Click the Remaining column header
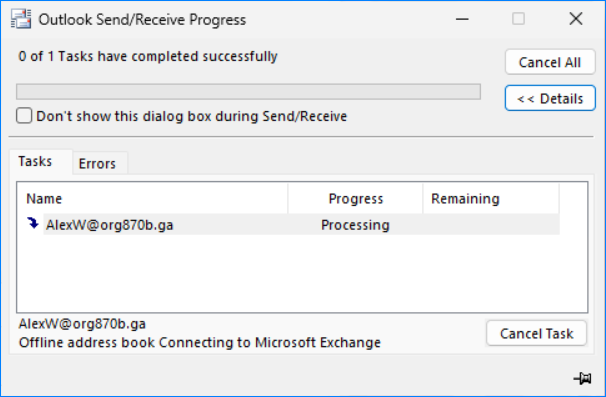The width and height of the screenshot is (606, 397). [x=491, y=199]
